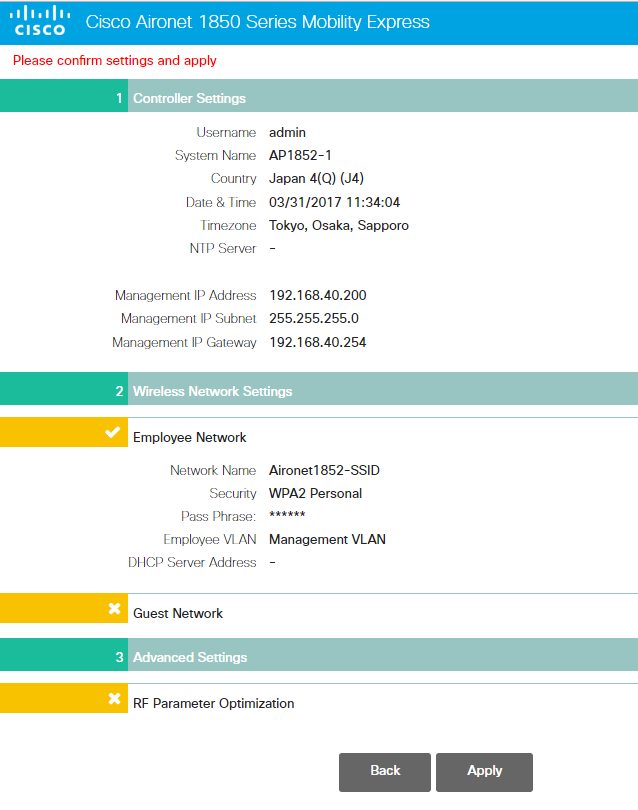Select the Employee Network row label

tap(189, 437)
